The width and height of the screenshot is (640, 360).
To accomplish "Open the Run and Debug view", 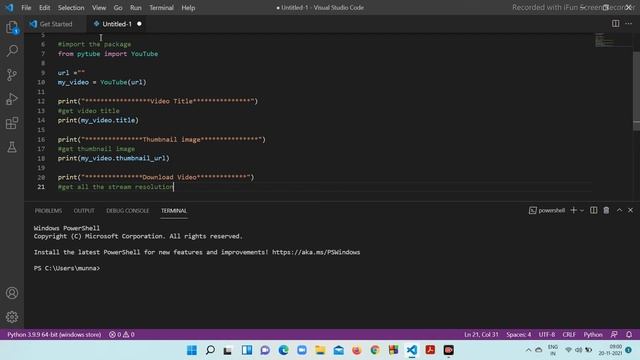I will click(12, 99).
